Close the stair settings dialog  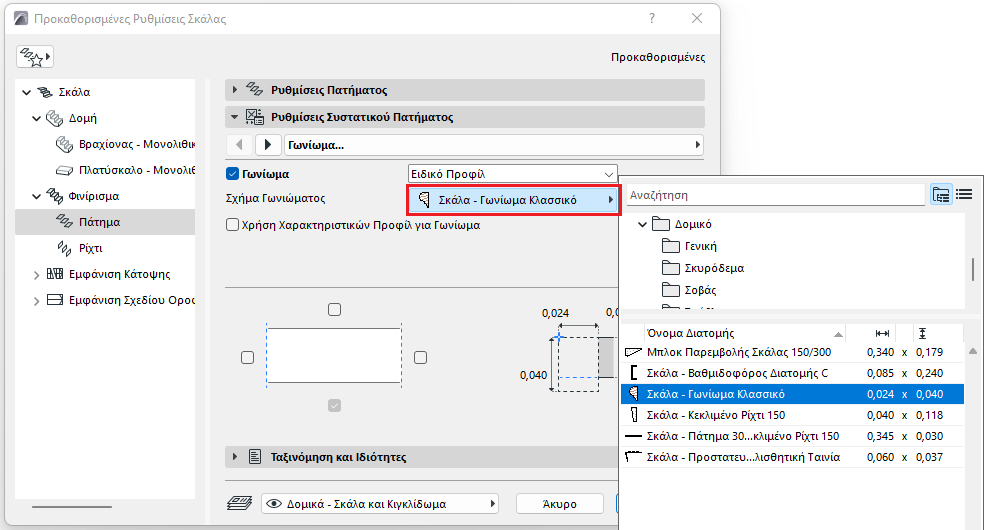coord(696,18)
